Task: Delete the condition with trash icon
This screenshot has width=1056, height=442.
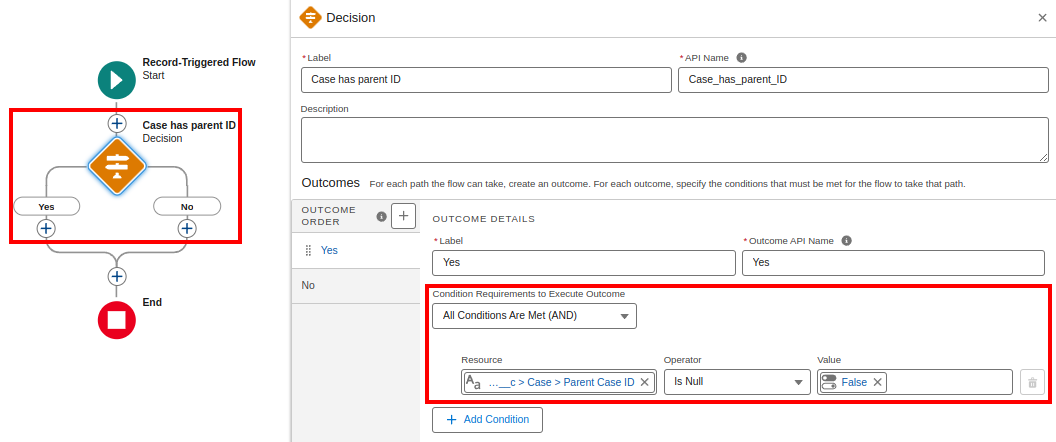Action: click(x=1032, y=382)
